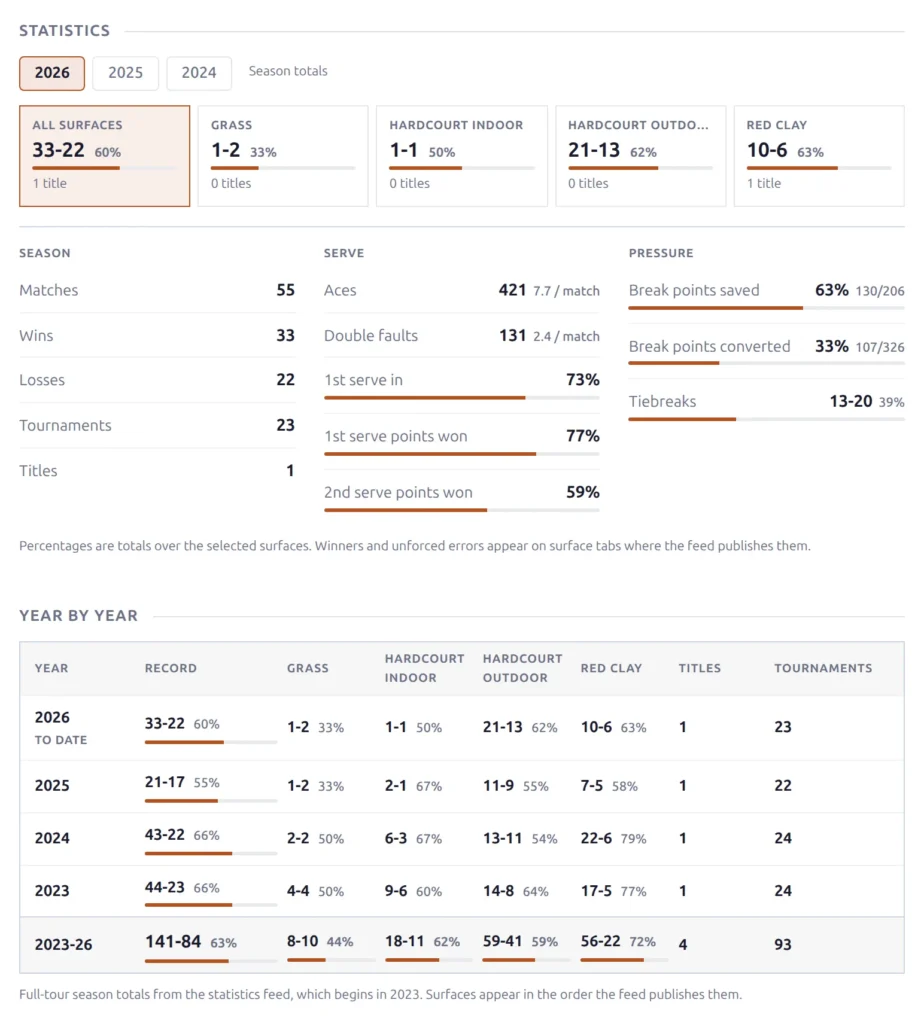
Task: Click the Break points converted label
Action: pos(709,346)
